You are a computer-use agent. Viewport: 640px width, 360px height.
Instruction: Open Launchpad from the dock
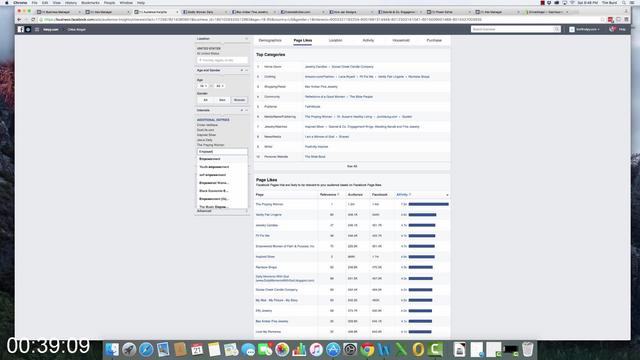(x=129, y=349)
